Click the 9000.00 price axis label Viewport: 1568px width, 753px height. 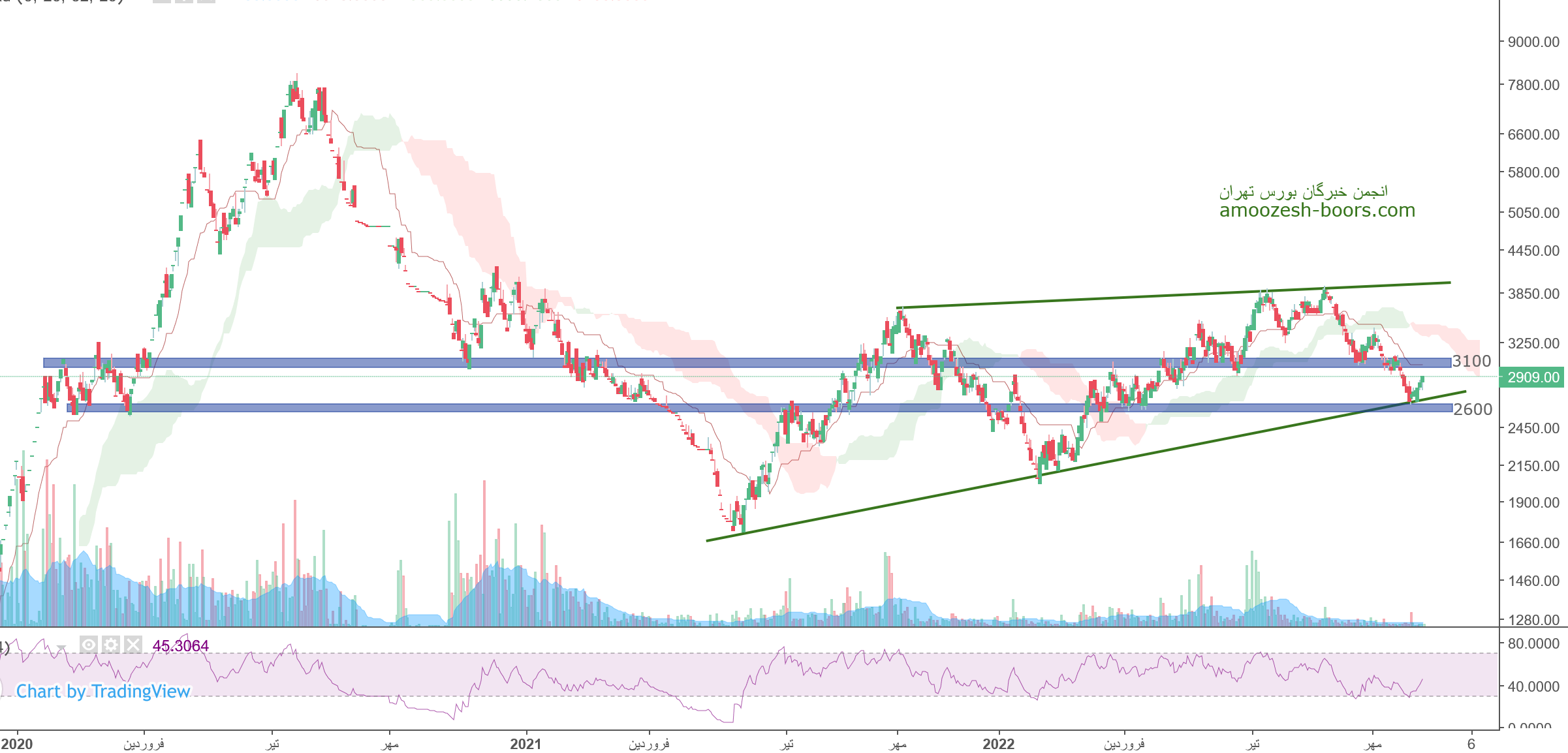(x=1533, y=42)
